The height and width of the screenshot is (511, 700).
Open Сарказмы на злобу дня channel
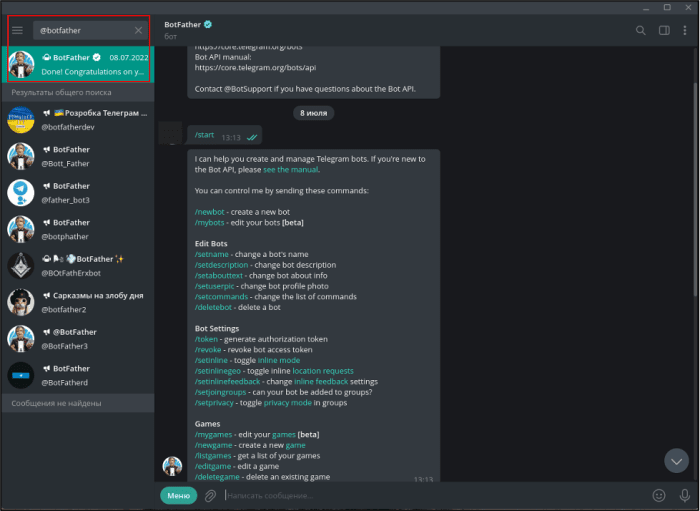pyautogui.click(x=78, y=302)
